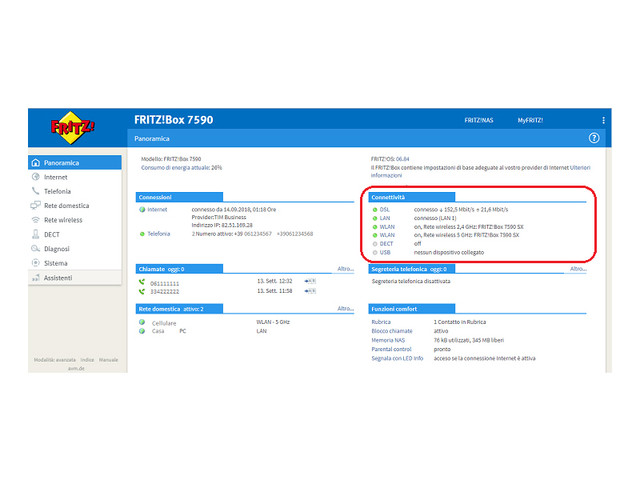Open the Ulteriori informazioni link
The height and width of the screenshot is (480, 640).
click(580, 167)
